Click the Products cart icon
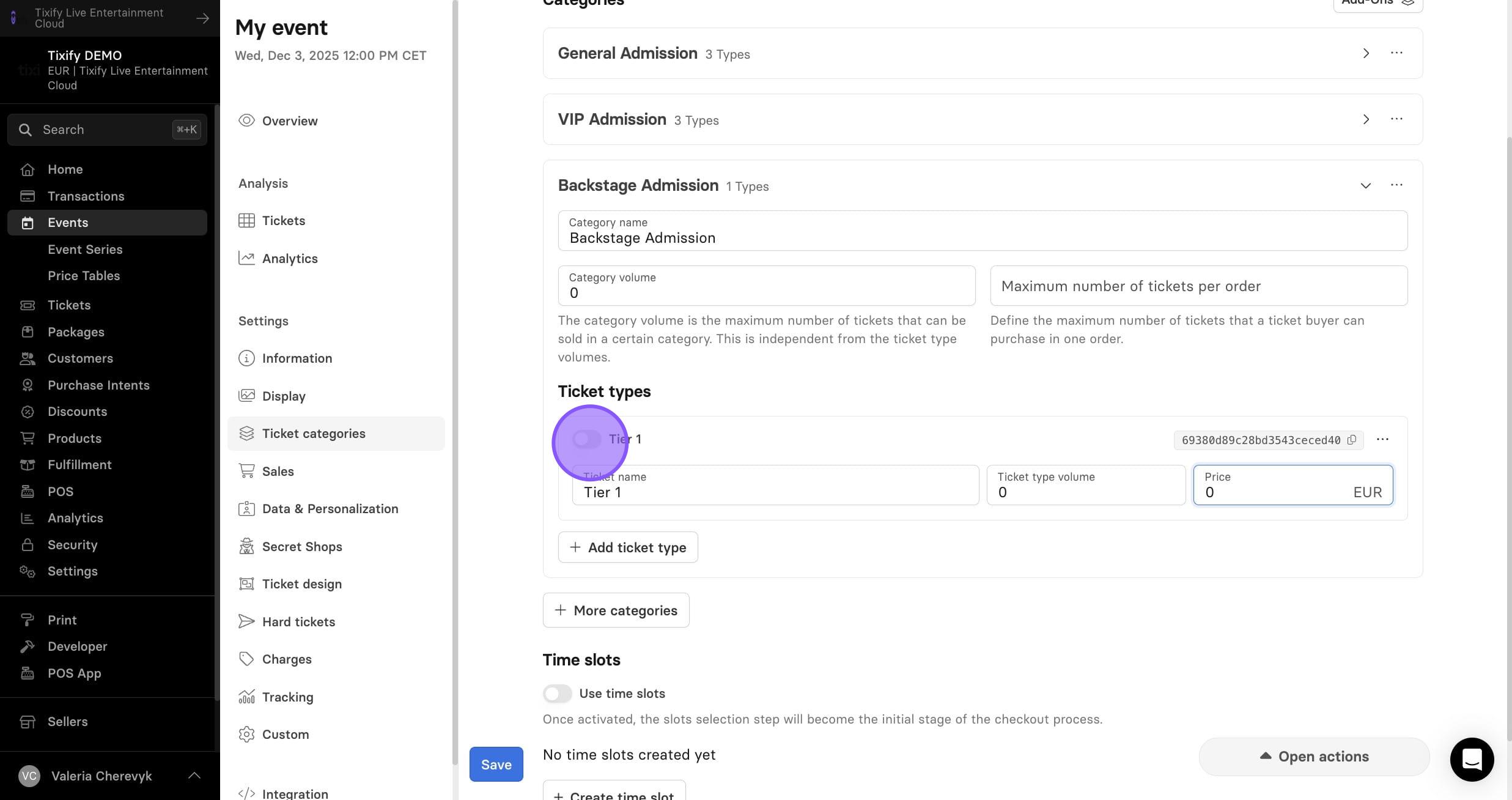The height and width of the screenshot is (800, 1512). [27, 439]
